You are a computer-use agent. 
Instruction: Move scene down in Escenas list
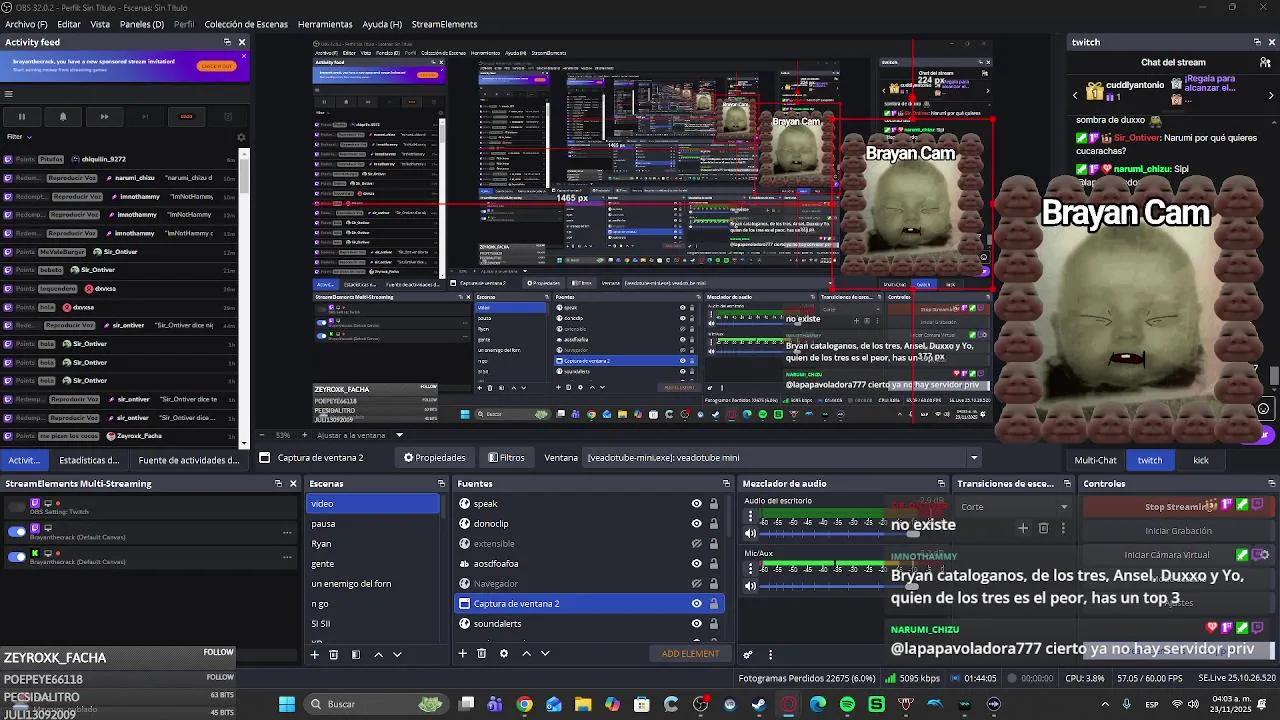pos(397,654)
